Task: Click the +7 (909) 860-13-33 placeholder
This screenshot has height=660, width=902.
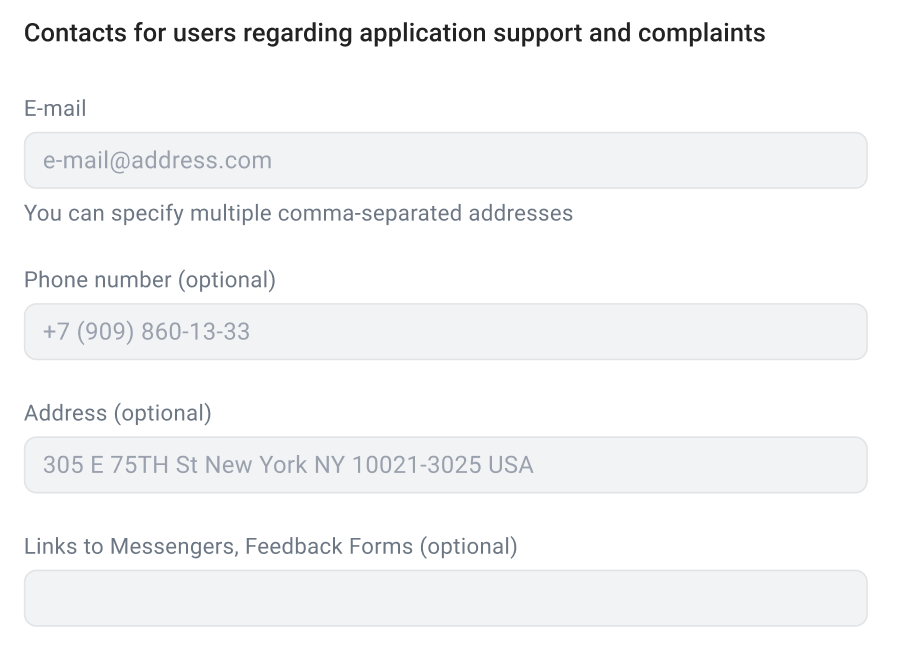Action: click(x=146, y=332)
